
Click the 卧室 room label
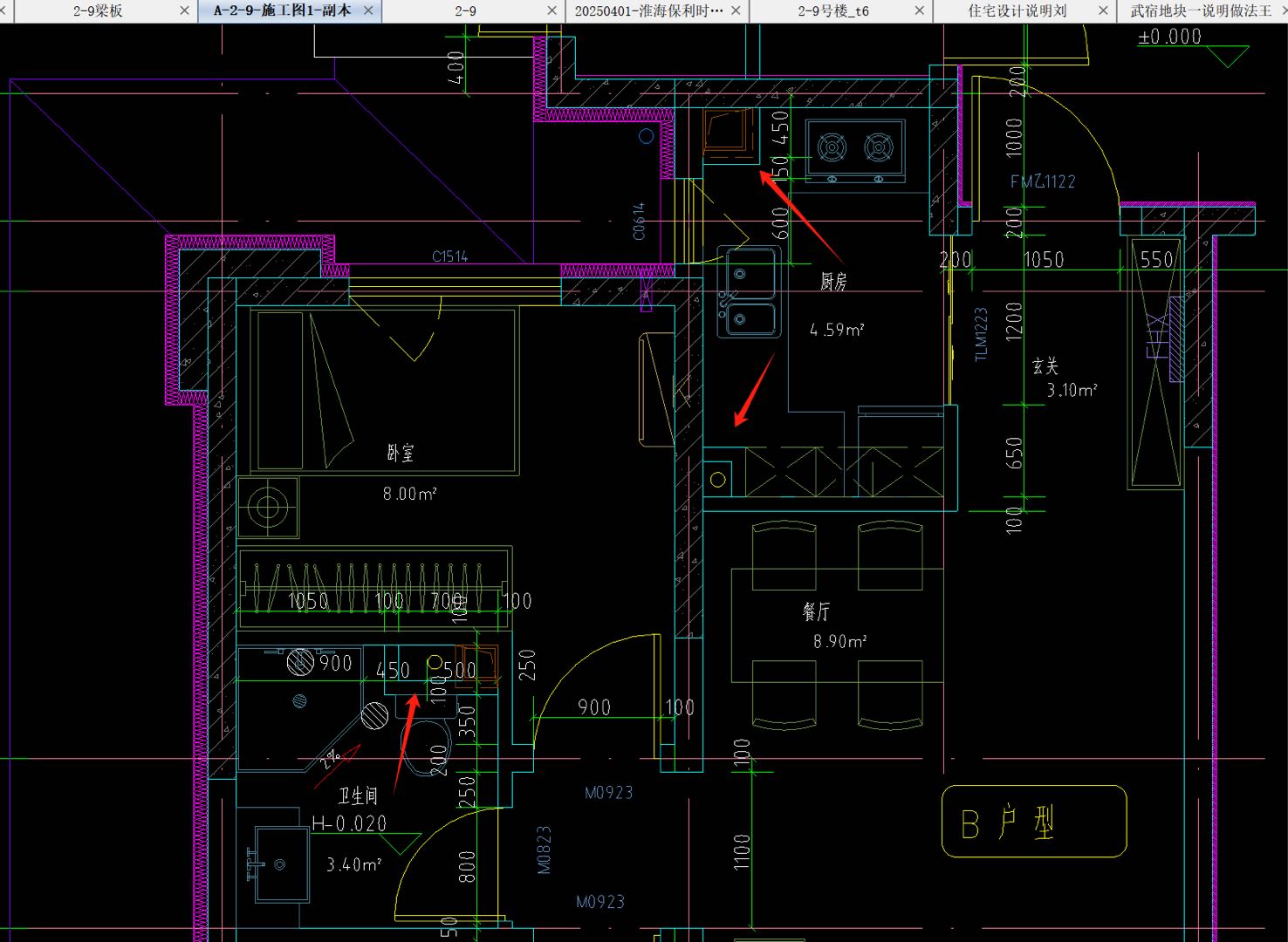[x=401, y=453]
